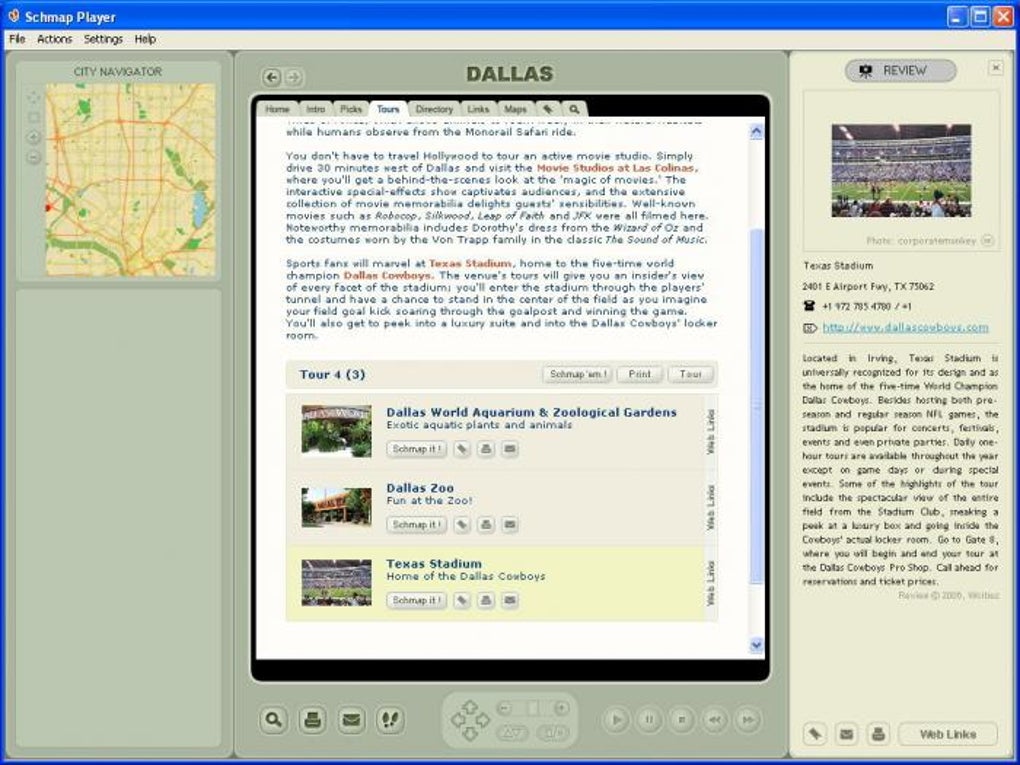Click the footprints tour button
The width and height of the screenshot is (1020, 765).
coord(390,719)
